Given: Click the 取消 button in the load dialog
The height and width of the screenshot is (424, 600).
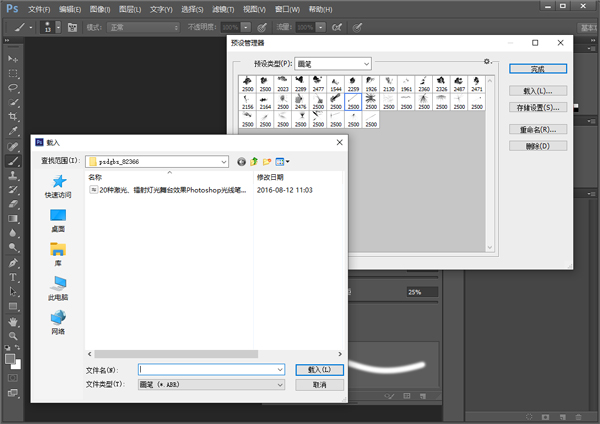Looking at the screenshot, I should point(320,384).
